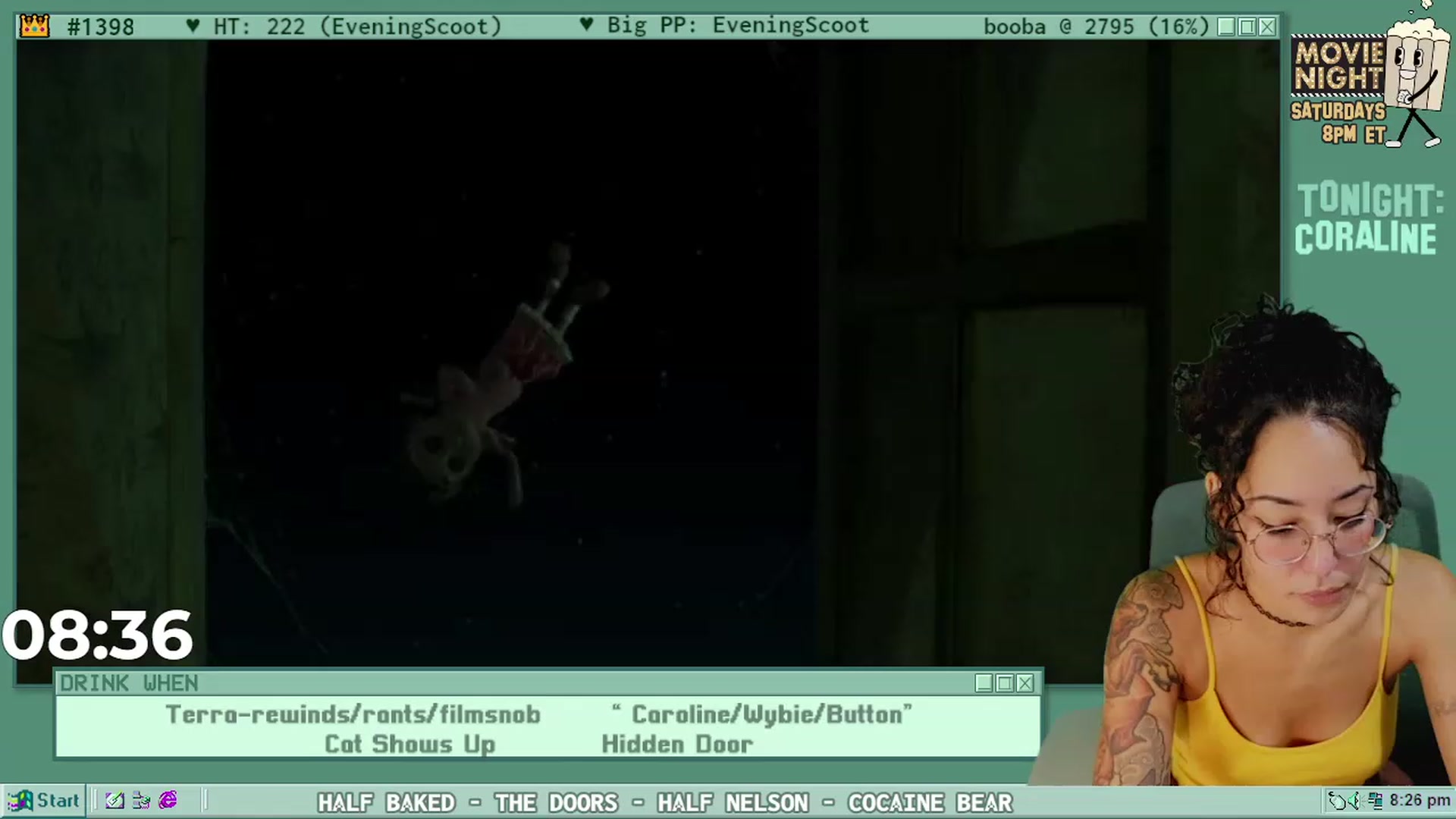Click the "Hidden Door" drink rule

click(677, 745)
